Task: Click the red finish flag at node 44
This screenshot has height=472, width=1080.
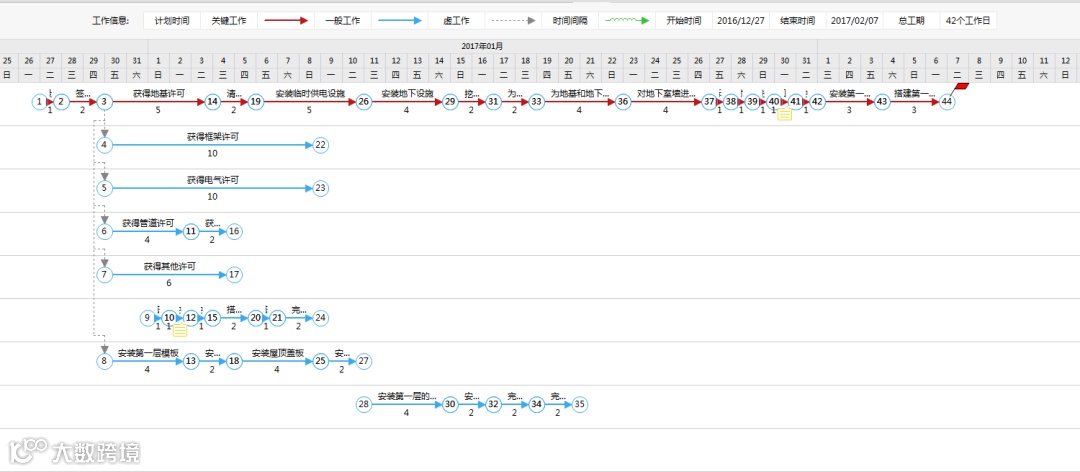Action: (x=961, y=87)
